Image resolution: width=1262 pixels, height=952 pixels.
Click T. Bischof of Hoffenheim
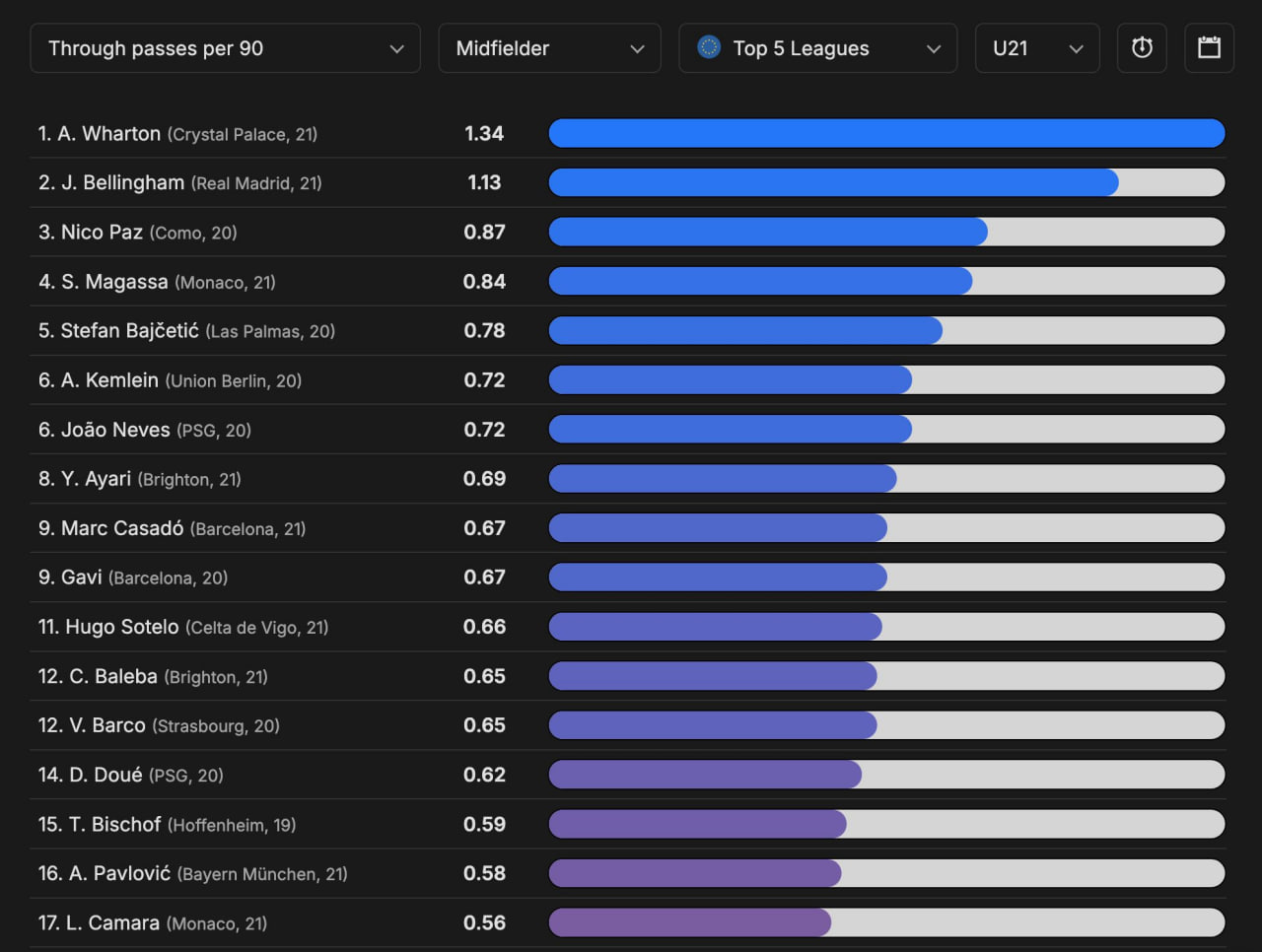pyautogui.click(x=114, y=825)
